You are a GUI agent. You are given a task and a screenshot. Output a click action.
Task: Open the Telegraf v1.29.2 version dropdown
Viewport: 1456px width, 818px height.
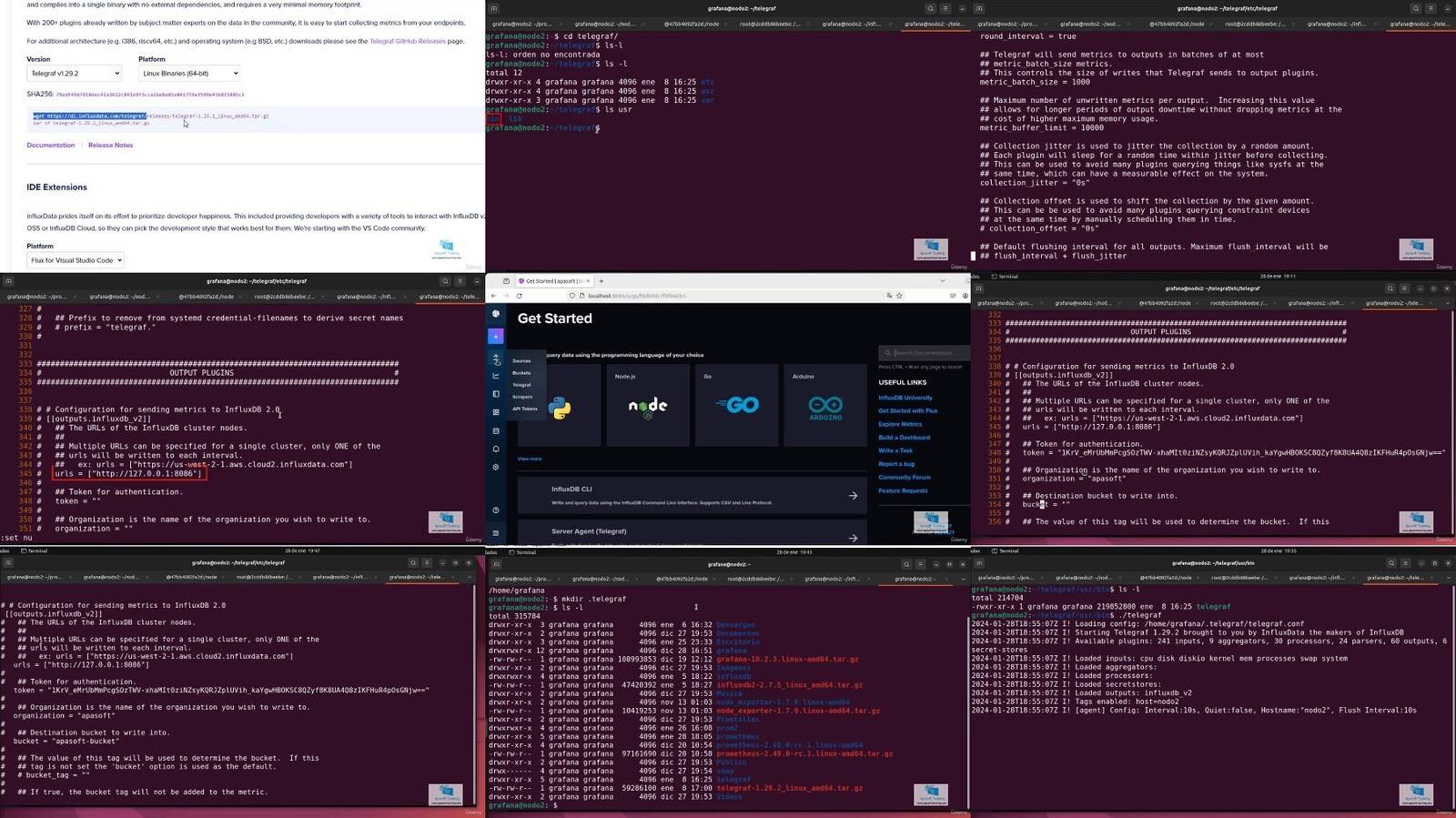[75, 73]
